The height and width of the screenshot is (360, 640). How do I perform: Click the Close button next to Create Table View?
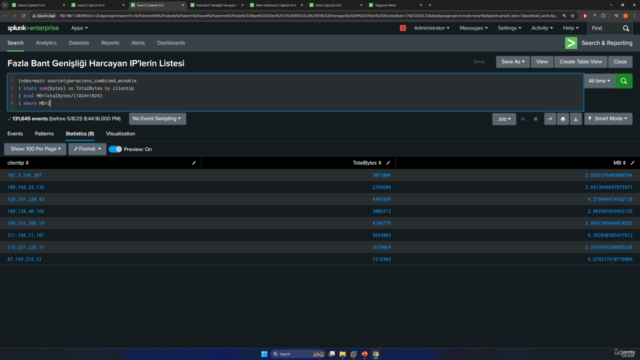click(x=620, y=62)
